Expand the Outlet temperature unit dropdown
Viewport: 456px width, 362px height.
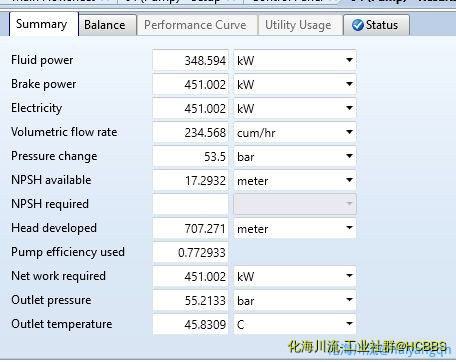349,324
